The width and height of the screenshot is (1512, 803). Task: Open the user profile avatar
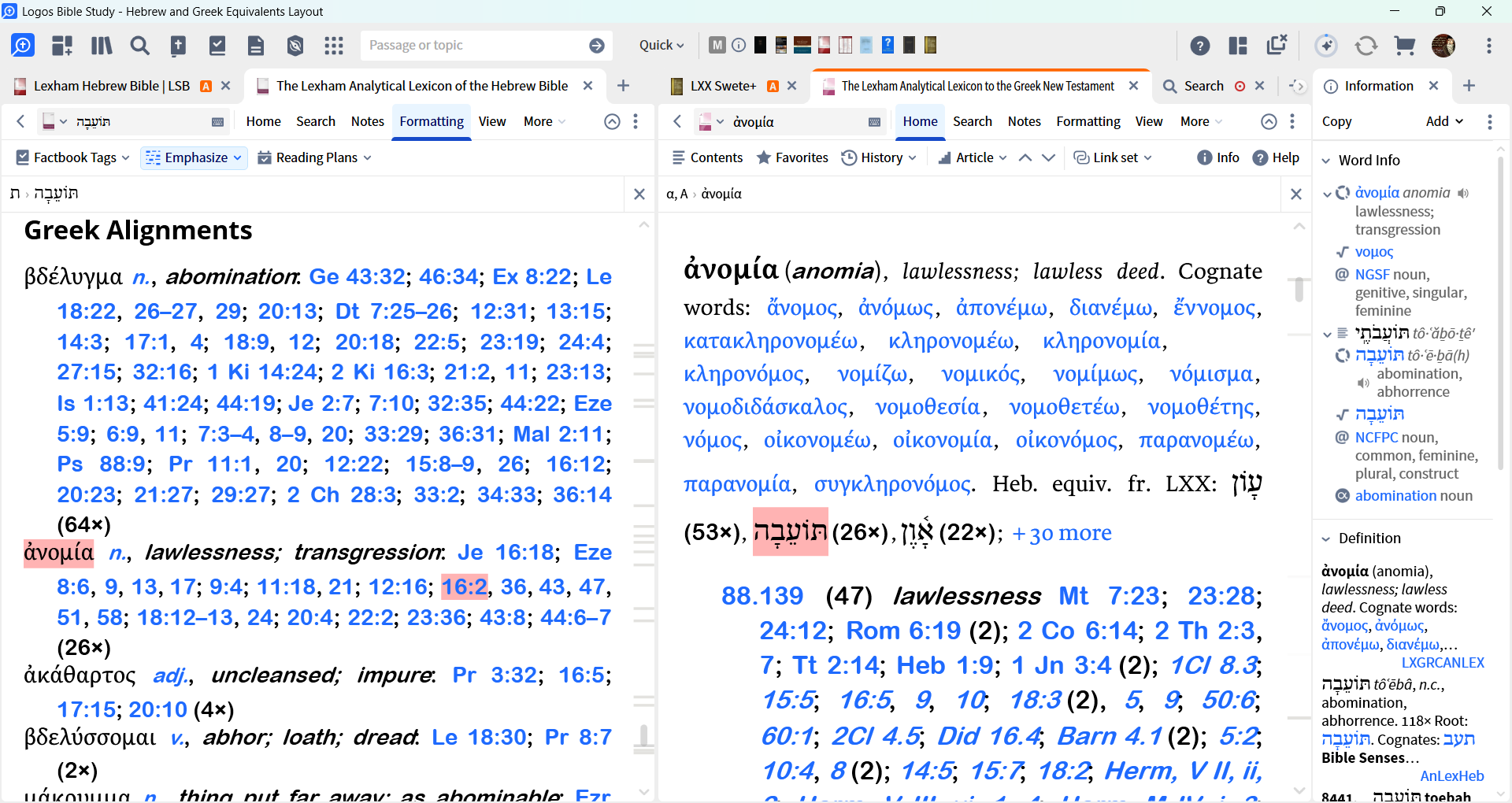coord(1443,46)
